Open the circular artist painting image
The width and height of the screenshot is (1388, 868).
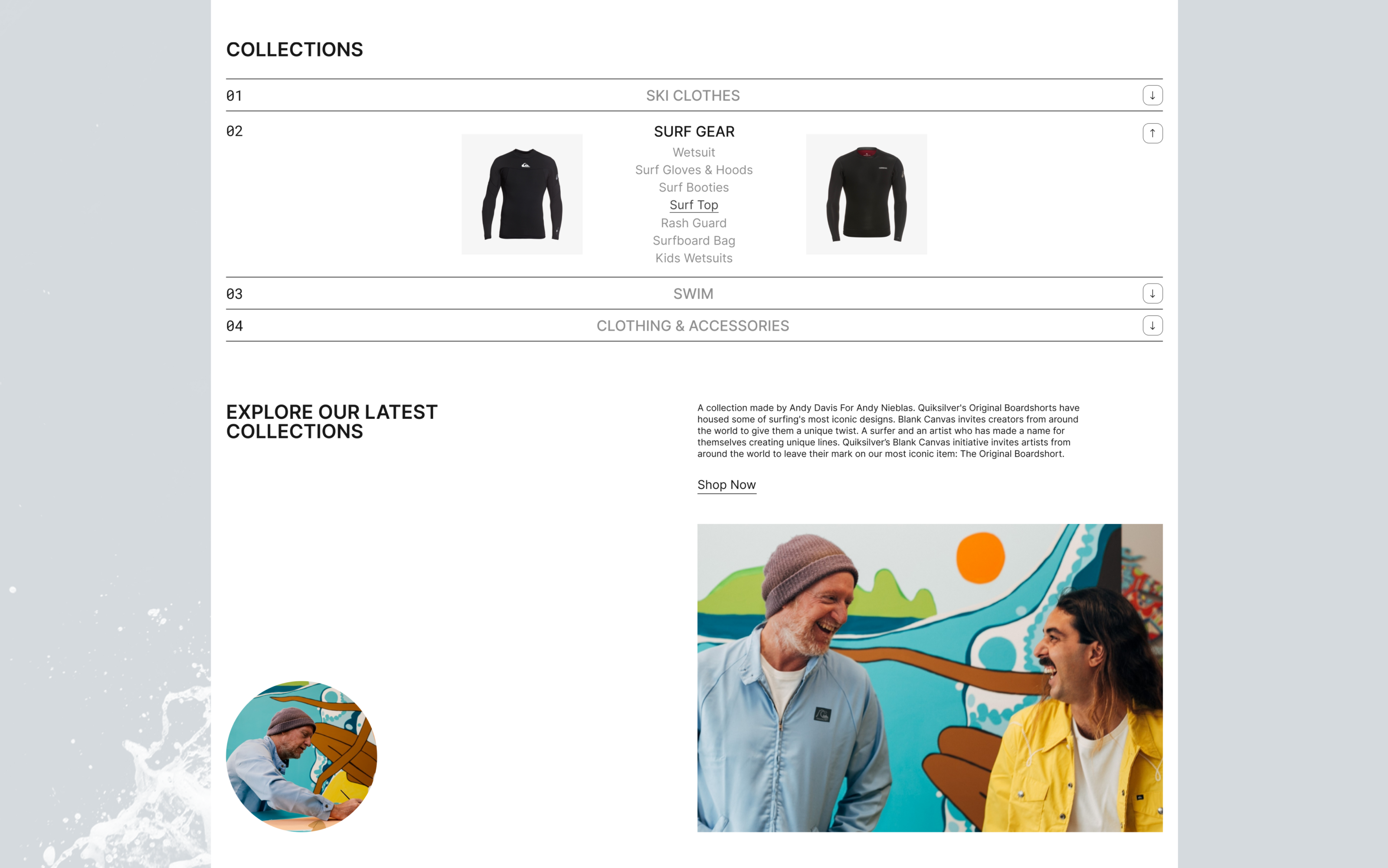pos(301,757)
